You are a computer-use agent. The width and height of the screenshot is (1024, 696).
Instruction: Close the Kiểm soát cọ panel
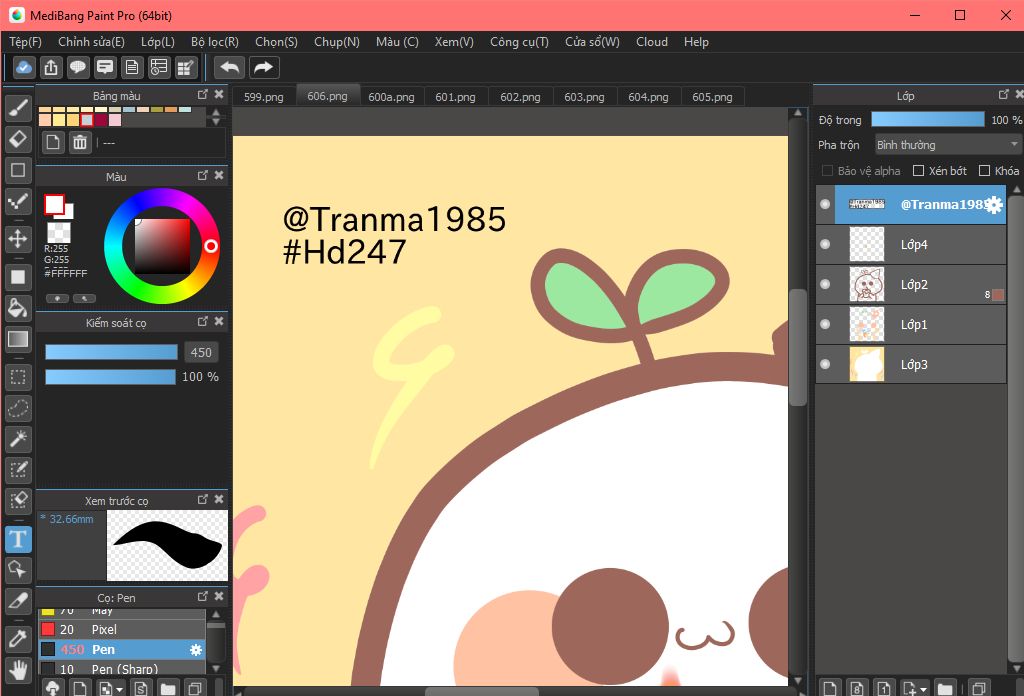point(219,321)
